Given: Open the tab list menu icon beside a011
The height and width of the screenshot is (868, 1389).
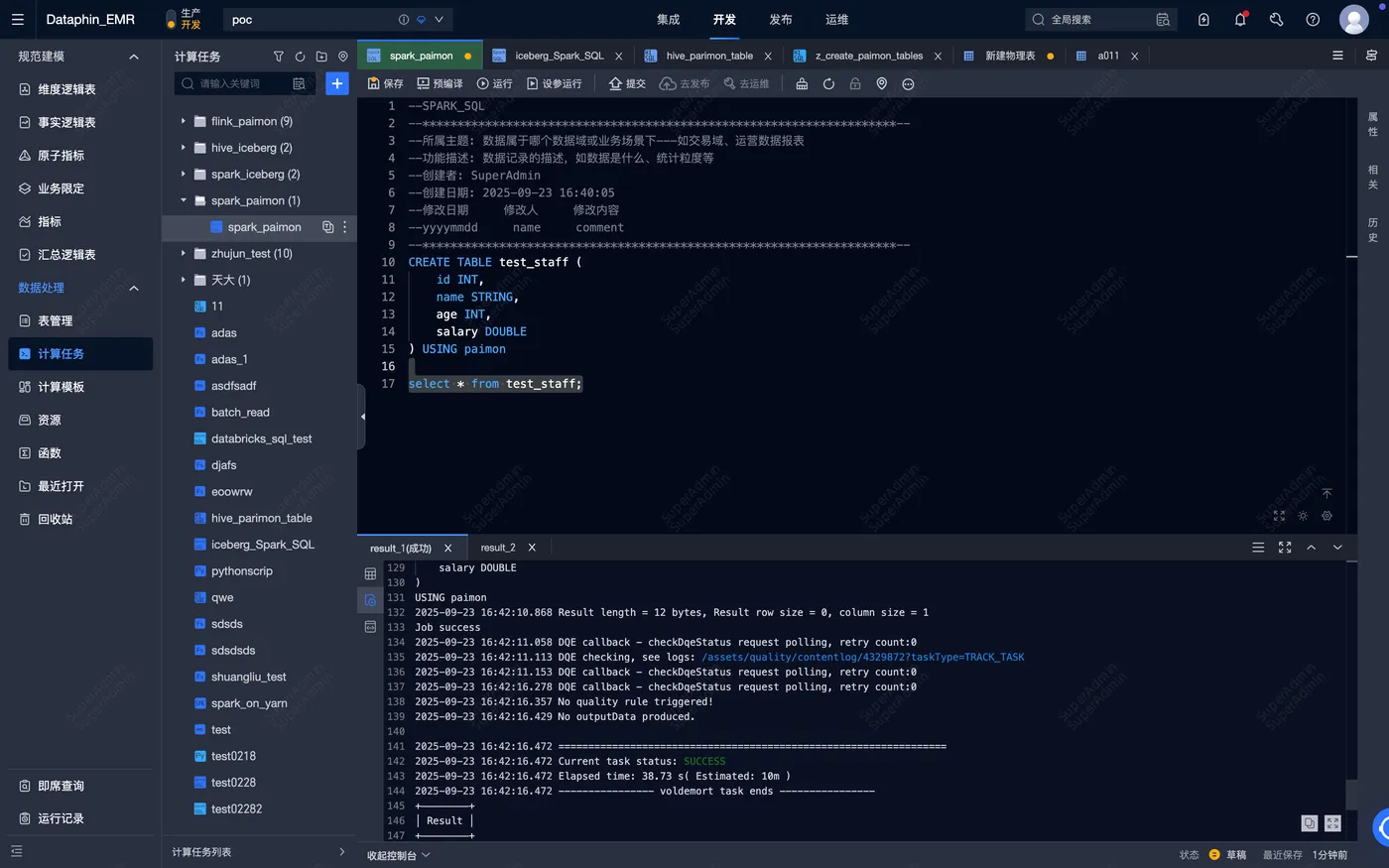Looking at the screenshot, I should point(1337,56).
